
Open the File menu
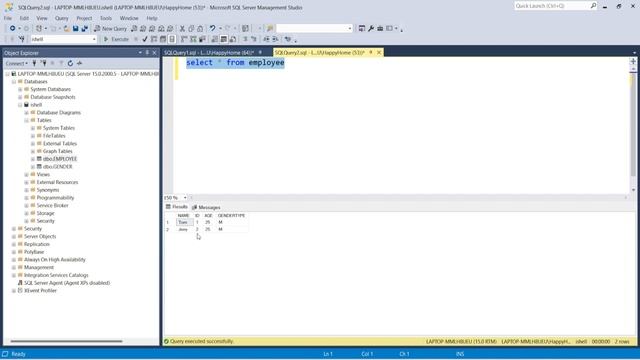(x=8, y=18)
